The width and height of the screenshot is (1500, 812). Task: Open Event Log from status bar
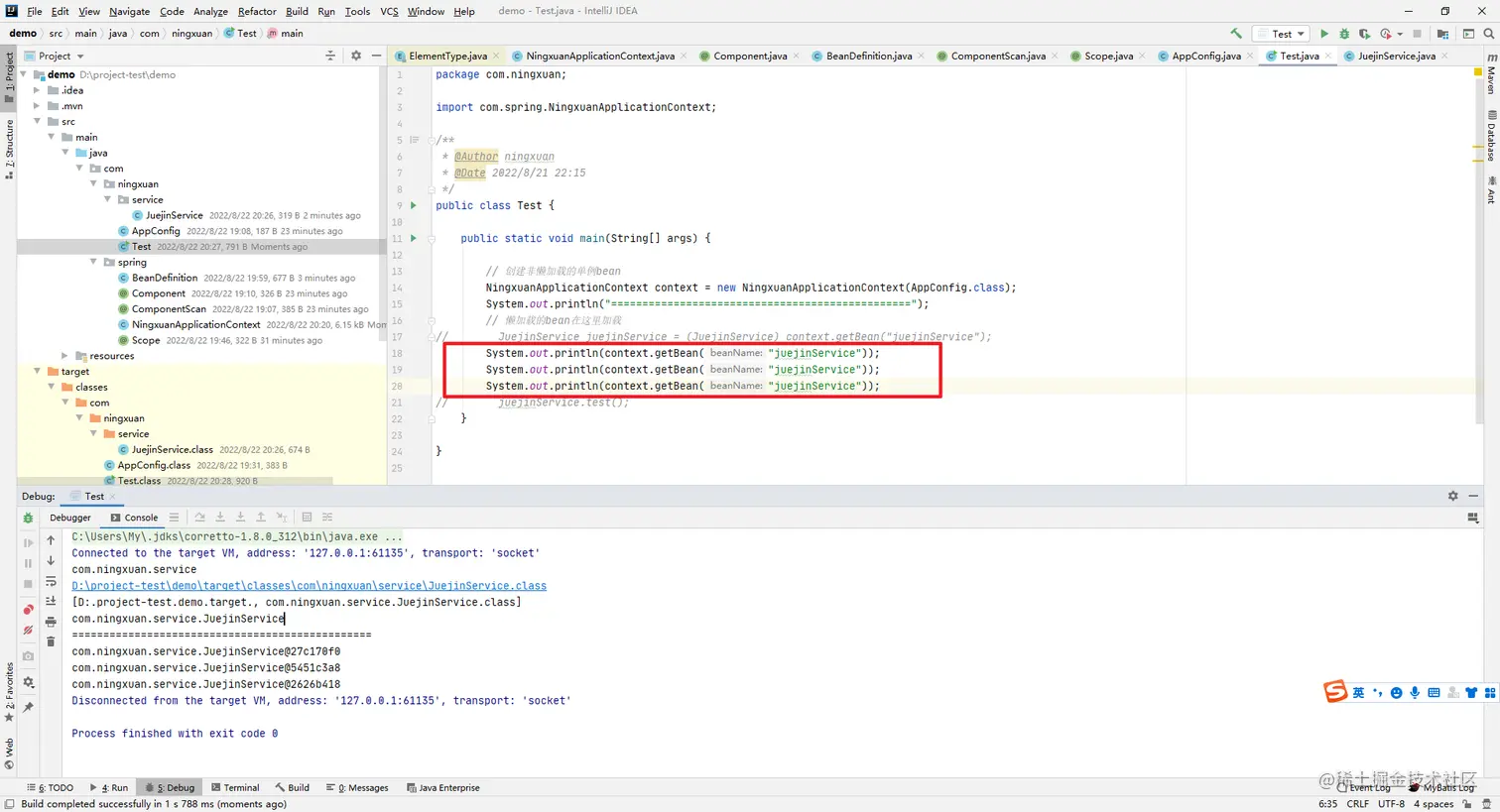point(1363,788)
